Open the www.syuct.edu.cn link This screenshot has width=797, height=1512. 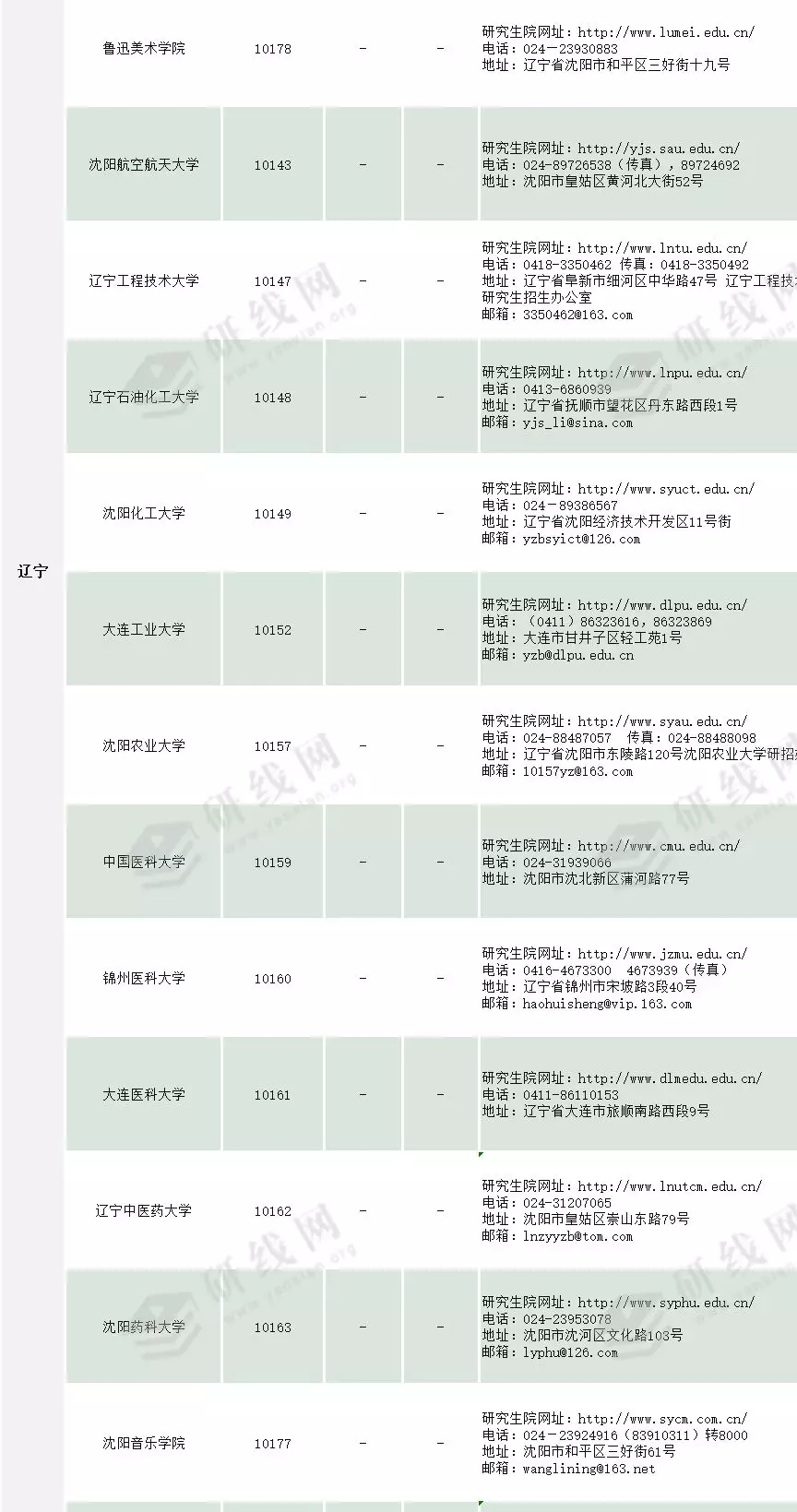point(666,489)
